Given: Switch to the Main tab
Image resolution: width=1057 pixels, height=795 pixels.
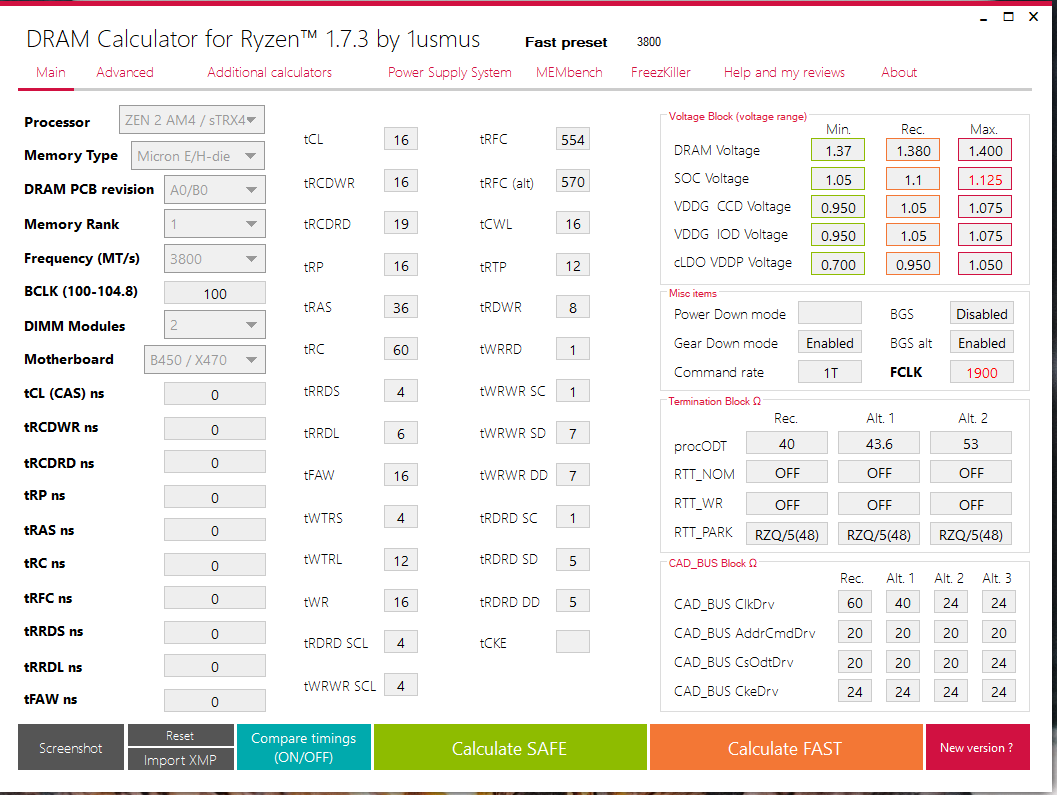Looking at the screenshot, I should coord(51,72).
